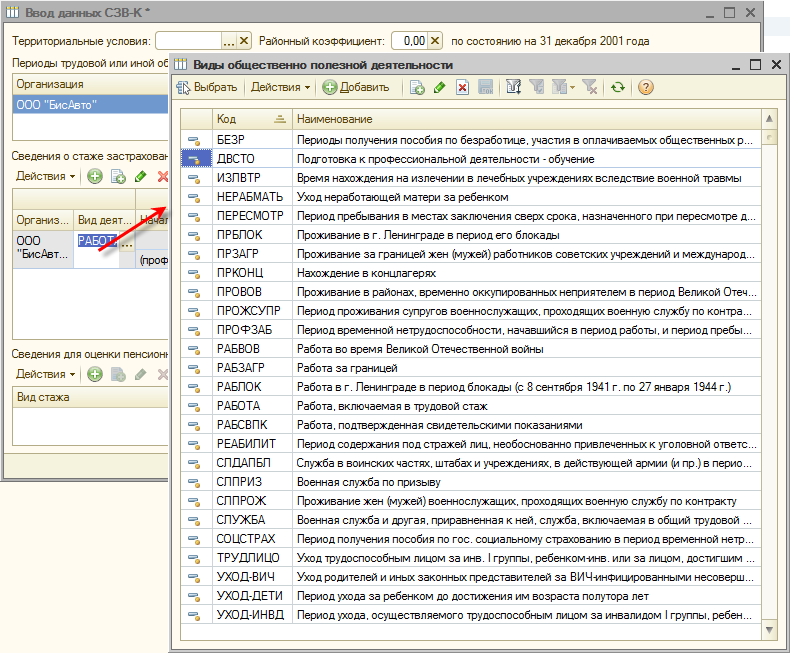
Task: Click ellipsis button next to Территориальные условия
Action: [229, 41]
